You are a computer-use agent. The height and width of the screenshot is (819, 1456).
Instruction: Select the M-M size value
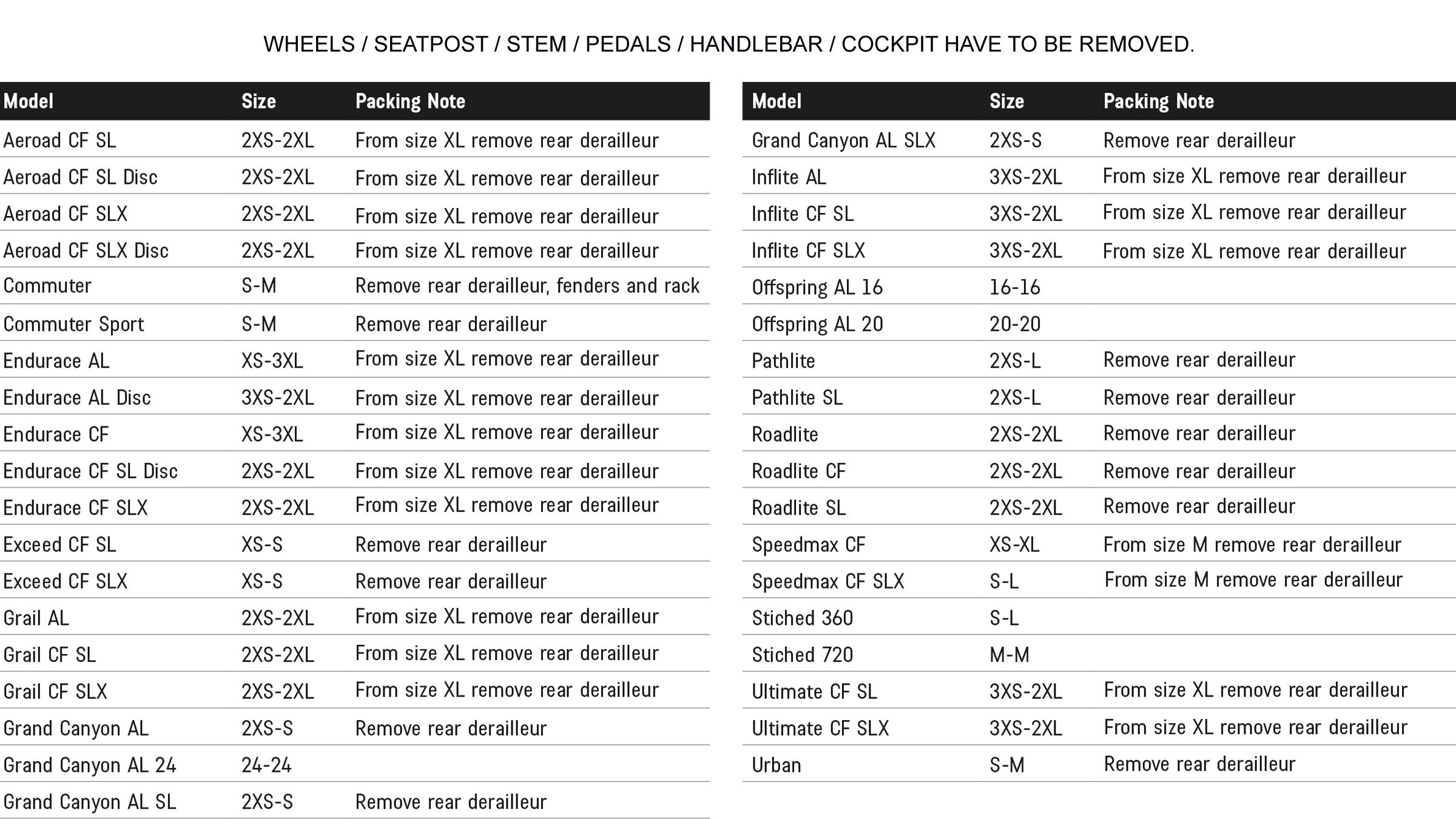pos(1009,655)
